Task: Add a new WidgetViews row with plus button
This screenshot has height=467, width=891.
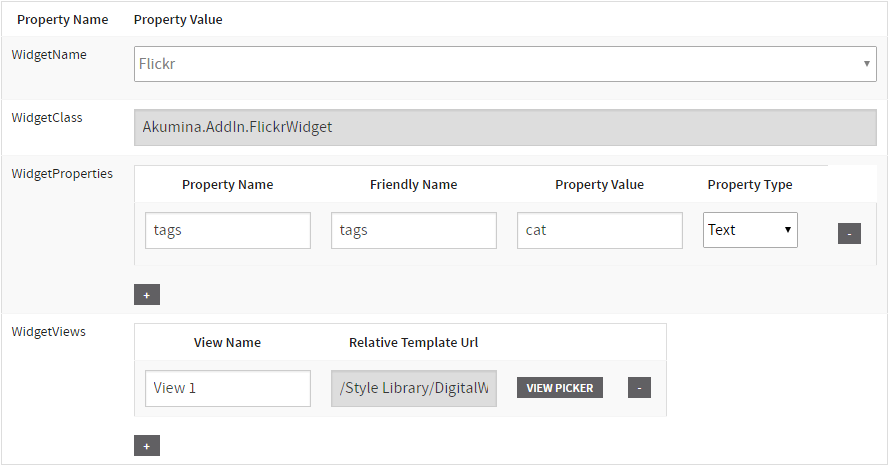Action: [146, 446]
